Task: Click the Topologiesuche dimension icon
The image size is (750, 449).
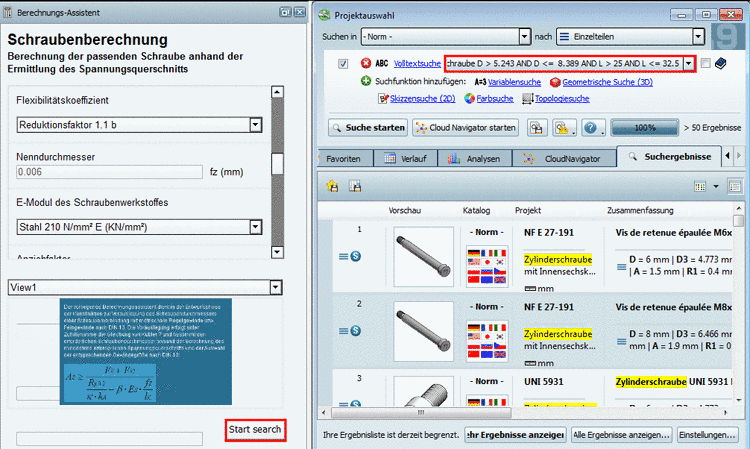Action: pos(528,99)
